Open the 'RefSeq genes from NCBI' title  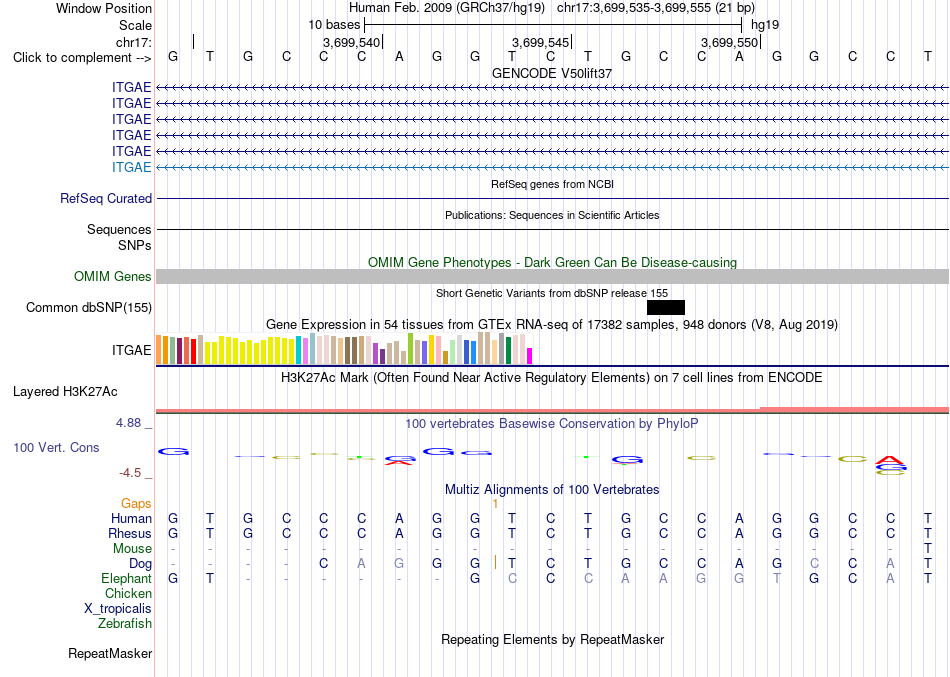(553, 184)
